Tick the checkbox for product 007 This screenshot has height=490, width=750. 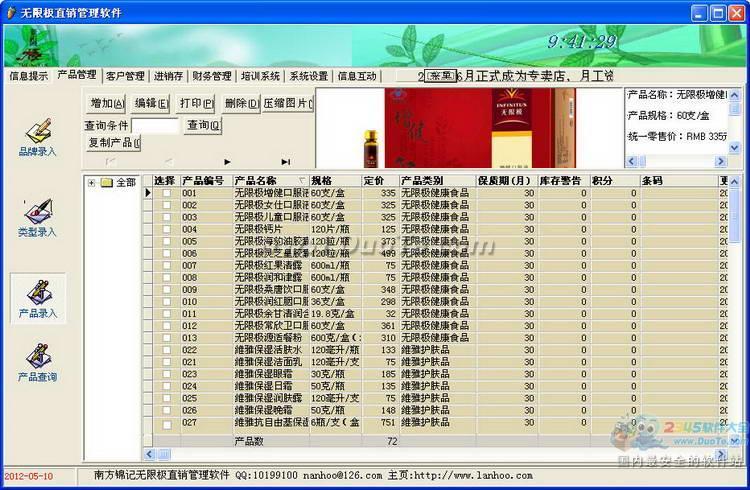[x=166, y=265]
